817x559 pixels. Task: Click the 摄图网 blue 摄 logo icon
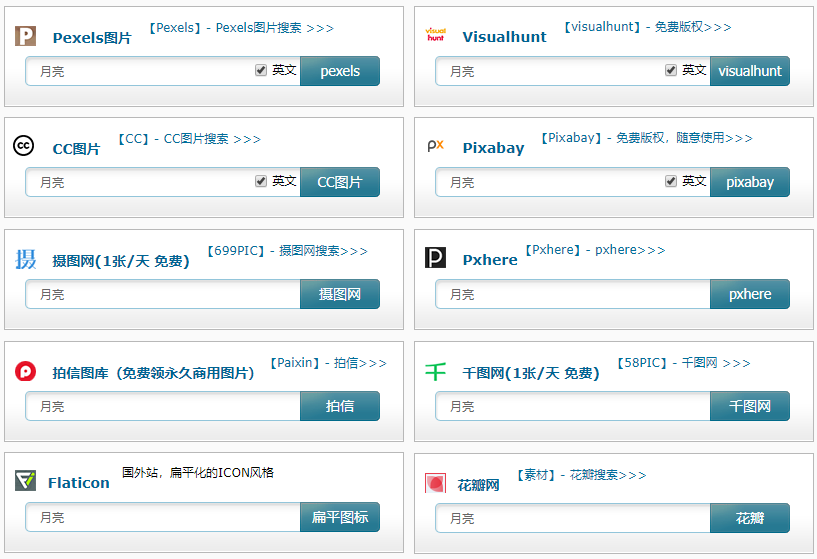coord(26,259)
